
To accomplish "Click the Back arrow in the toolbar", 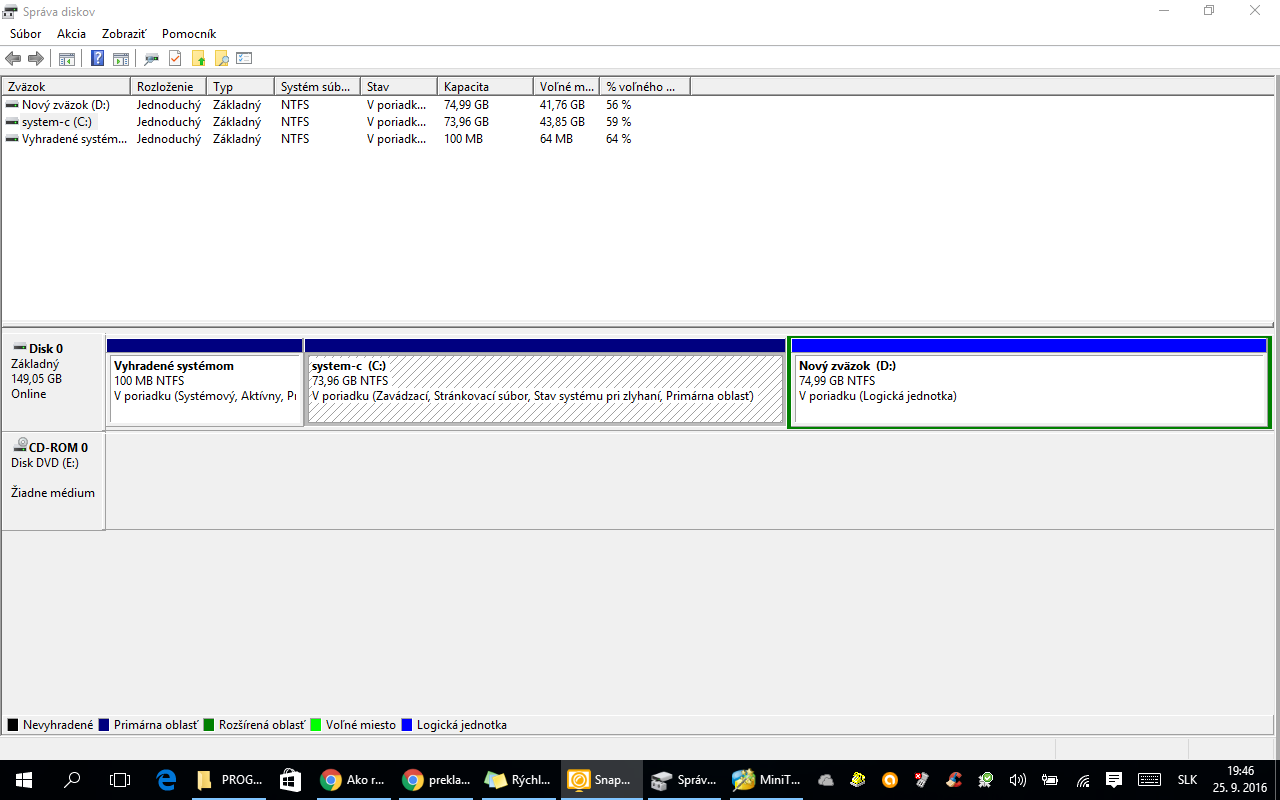I will coord(13,59).
